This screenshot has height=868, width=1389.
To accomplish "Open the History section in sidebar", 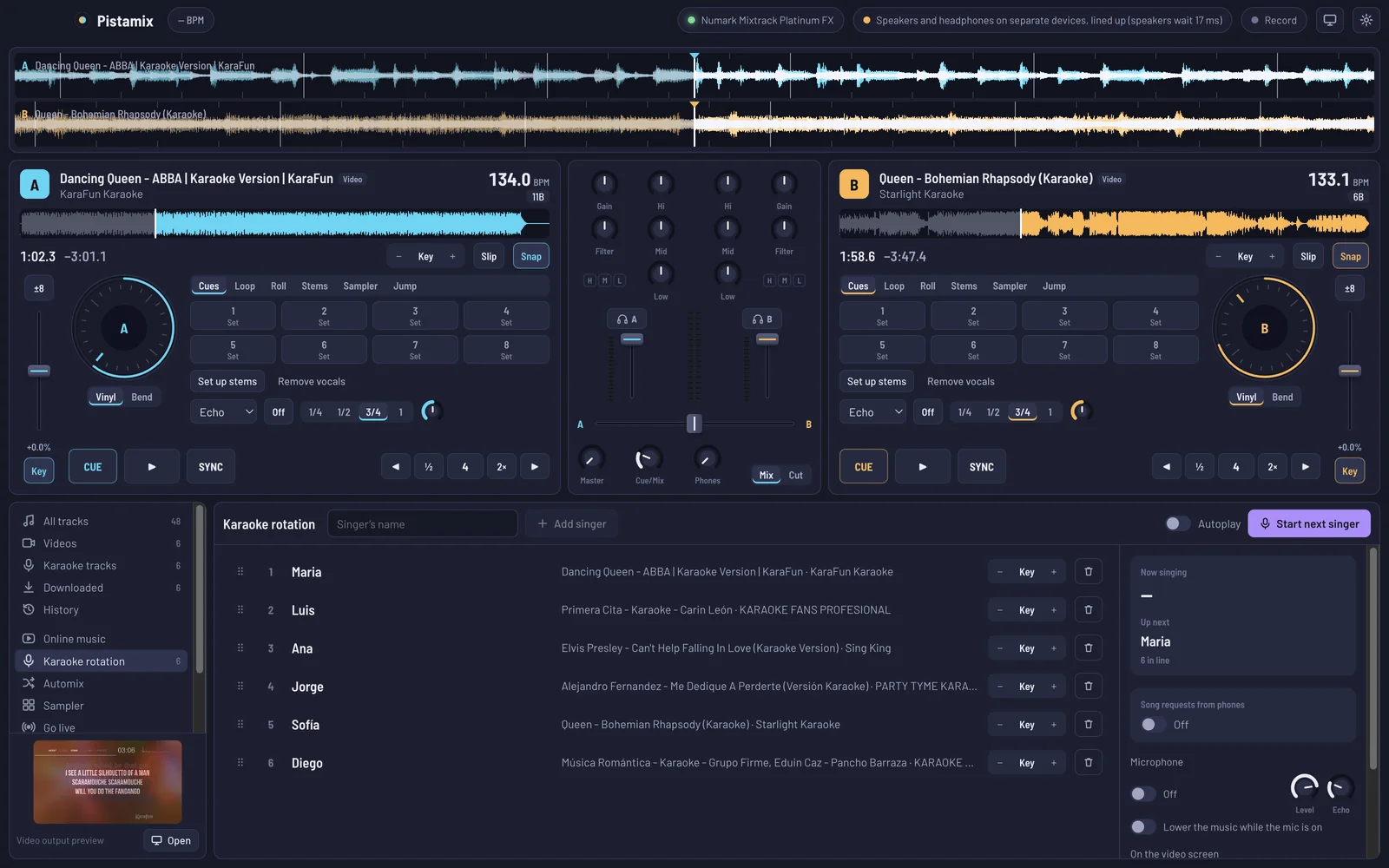I will pyautogui.click(x=102, y=610).
